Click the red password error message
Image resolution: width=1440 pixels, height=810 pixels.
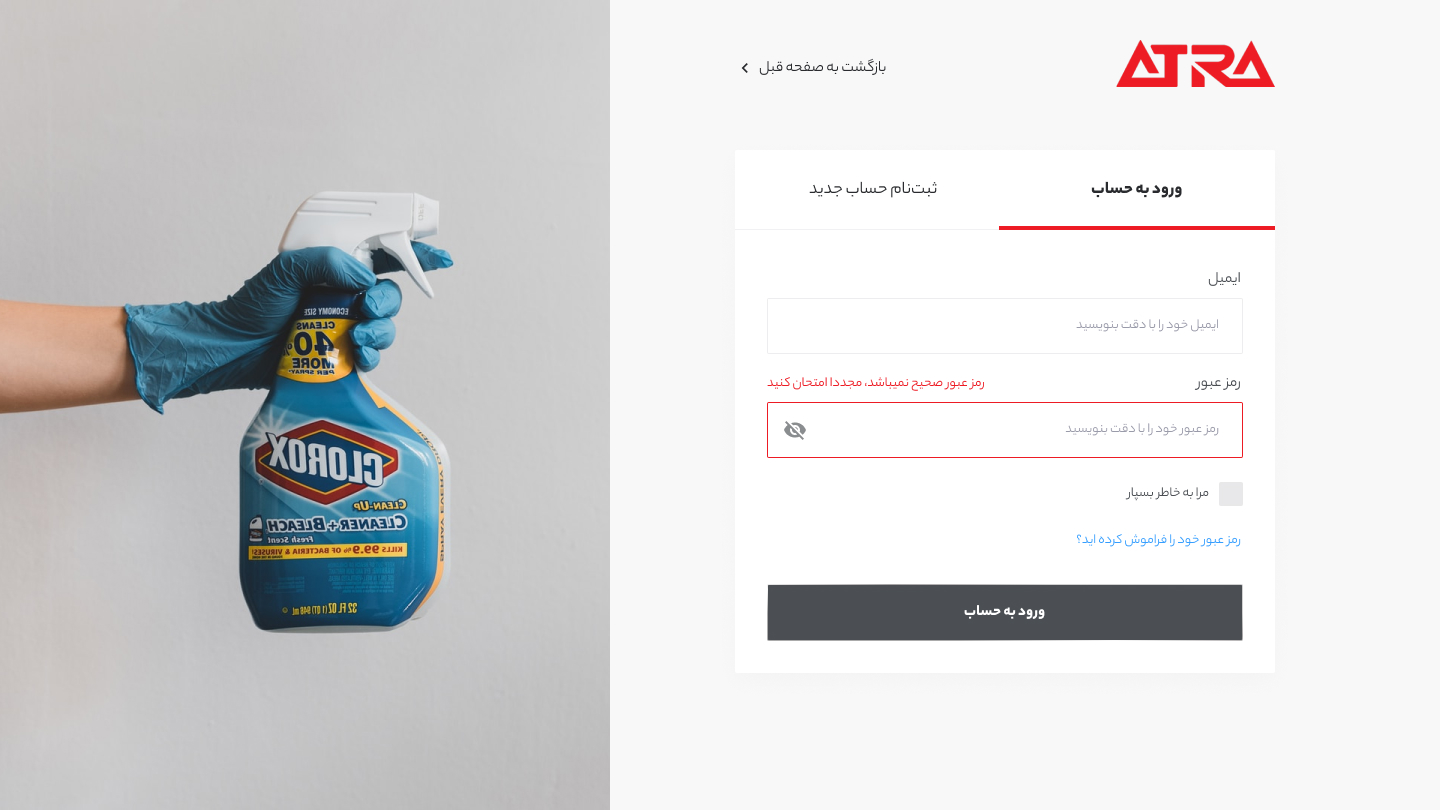(876, 382)
